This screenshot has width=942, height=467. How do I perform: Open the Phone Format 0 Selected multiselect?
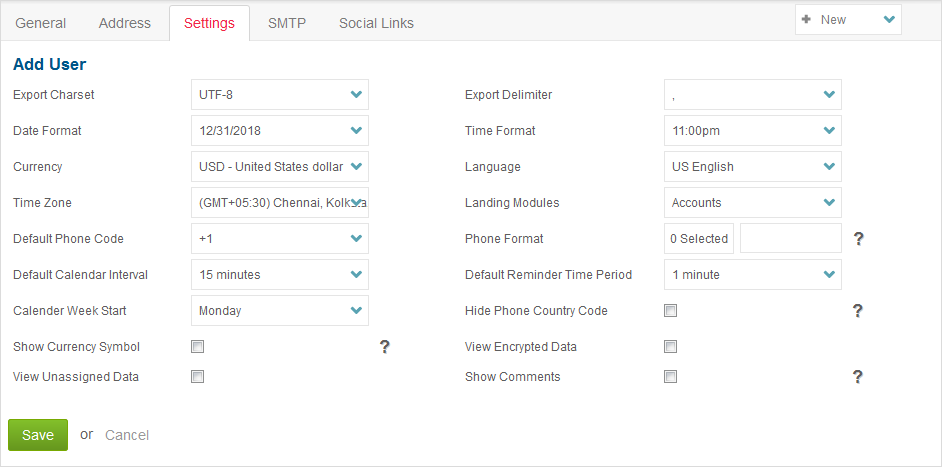[x=699, y=239]
